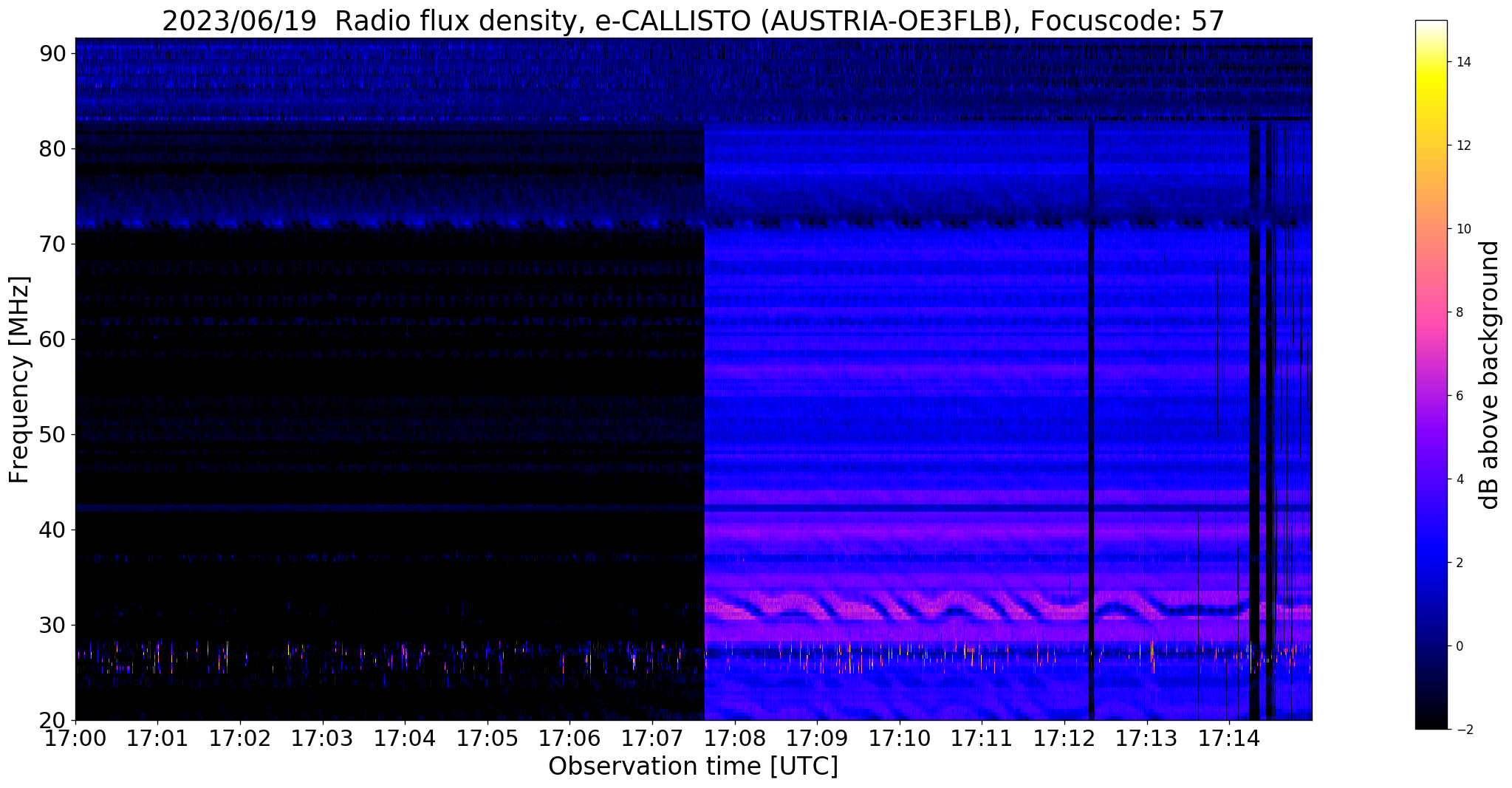Click the 17:14 time tick label
Screen dimensions: 1512x788
1229,738
